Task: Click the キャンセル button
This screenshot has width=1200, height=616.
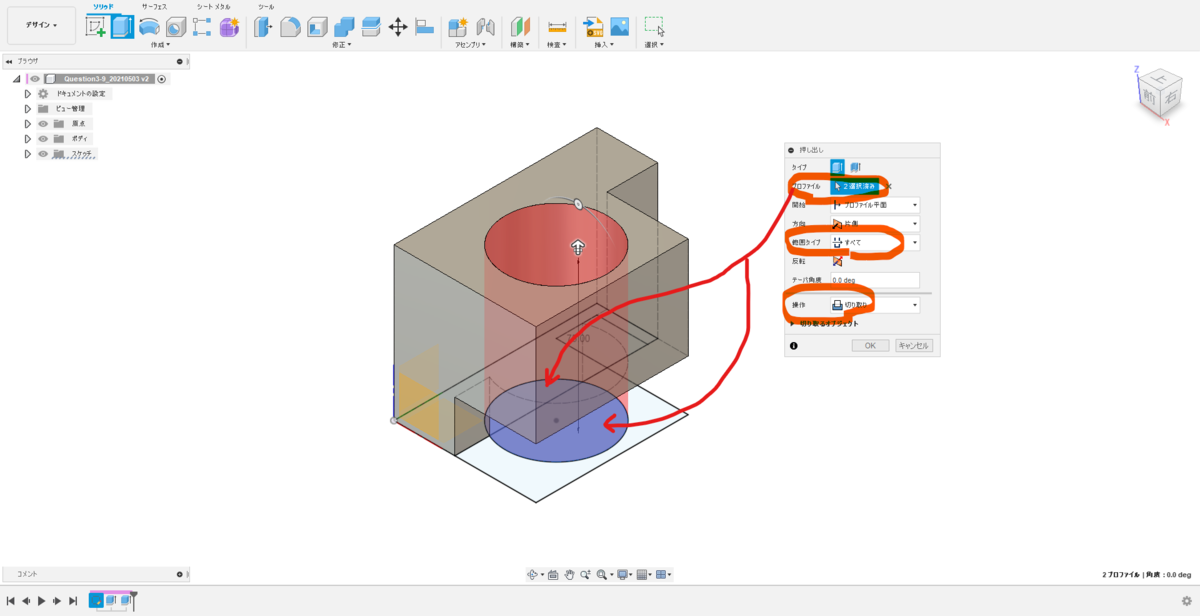Action: pyautogui.click(x=913, y=345)
